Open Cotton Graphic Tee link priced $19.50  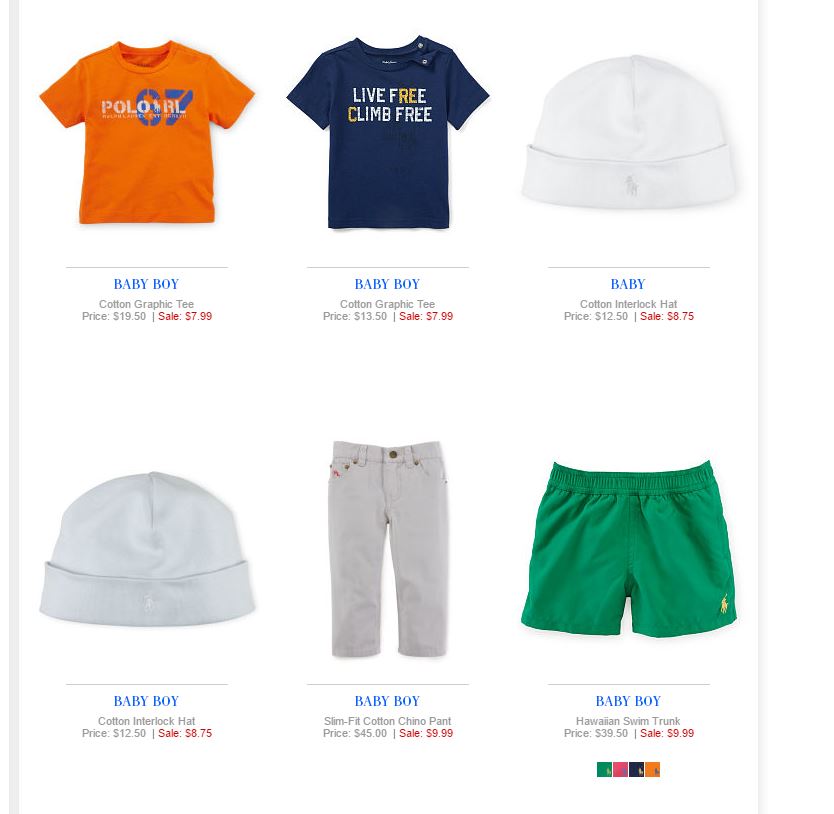pos(146,304)
